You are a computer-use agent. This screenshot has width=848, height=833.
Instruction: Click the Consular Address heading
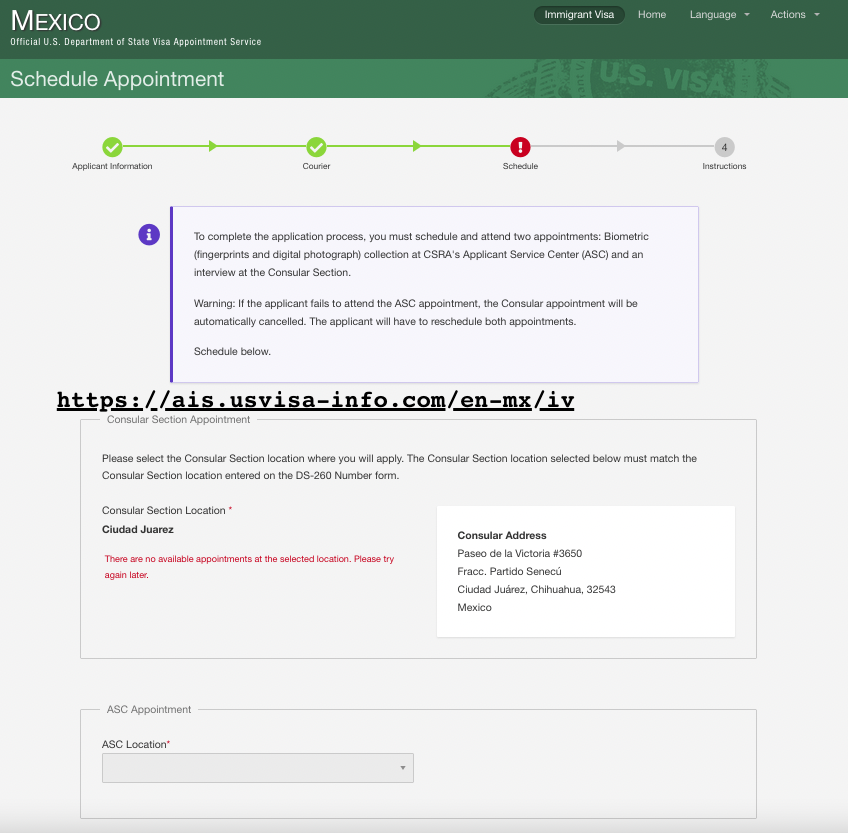[x=502, y=536]
